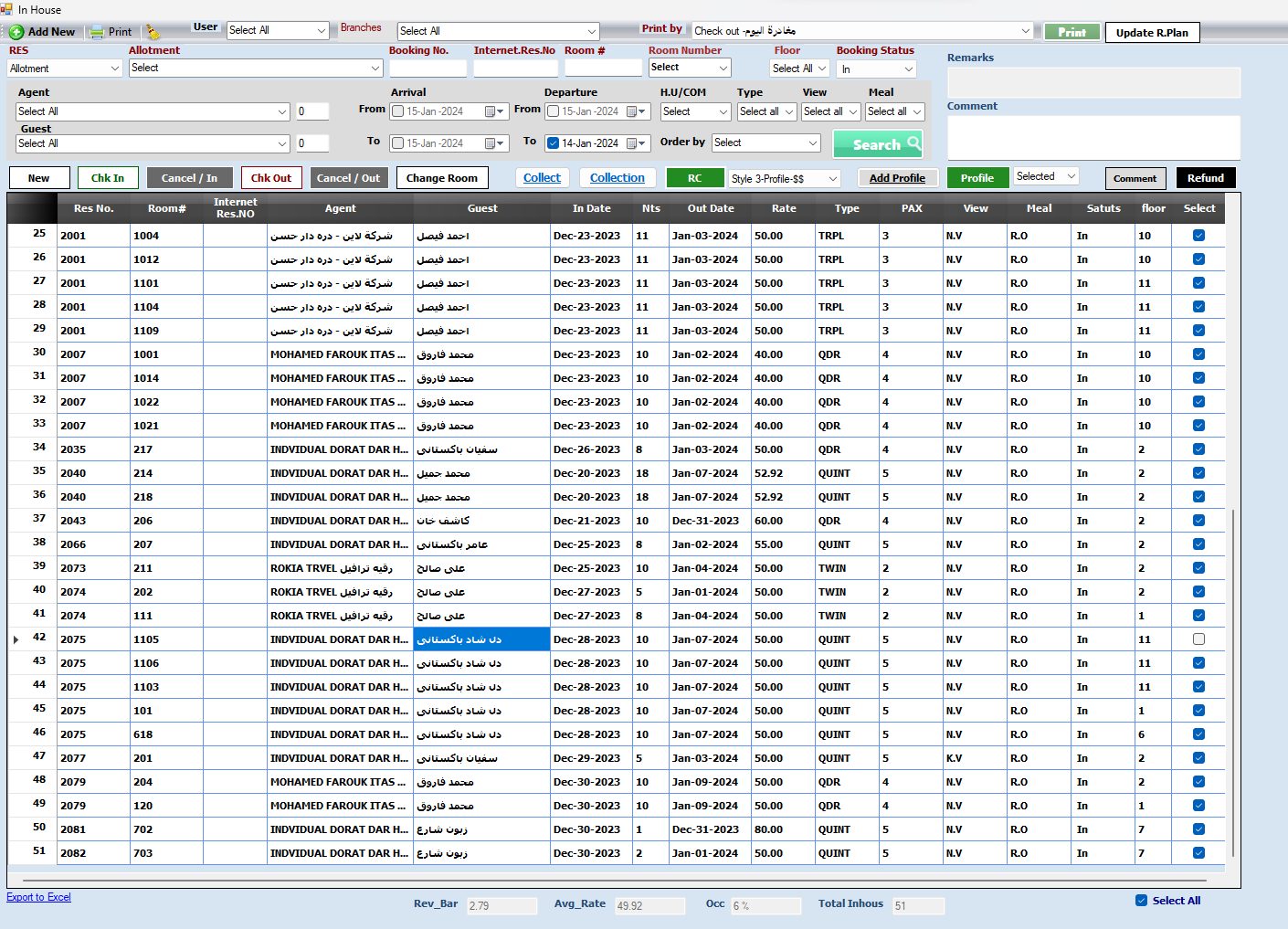1288x929 pixels.
Task: Enable the Departure From date checkbox
Action: tap(553, 111)
